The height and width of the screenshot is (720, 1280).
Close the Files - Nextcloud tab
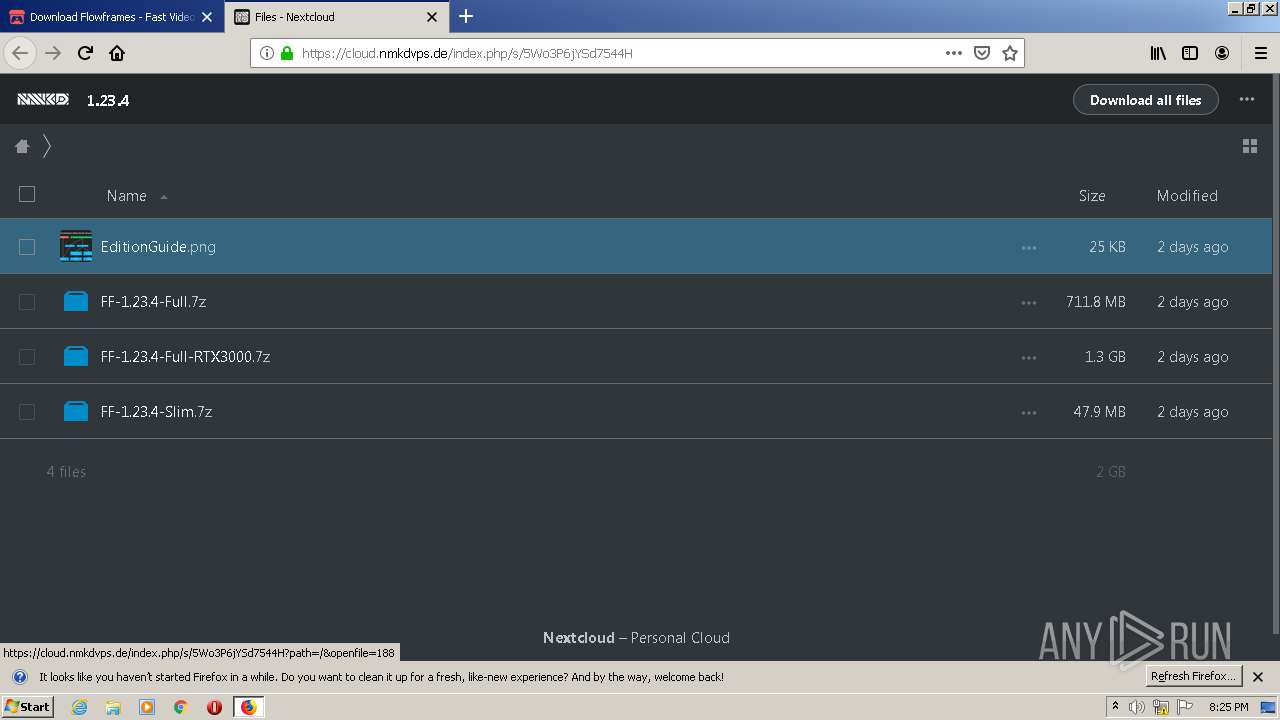point(432,17)
